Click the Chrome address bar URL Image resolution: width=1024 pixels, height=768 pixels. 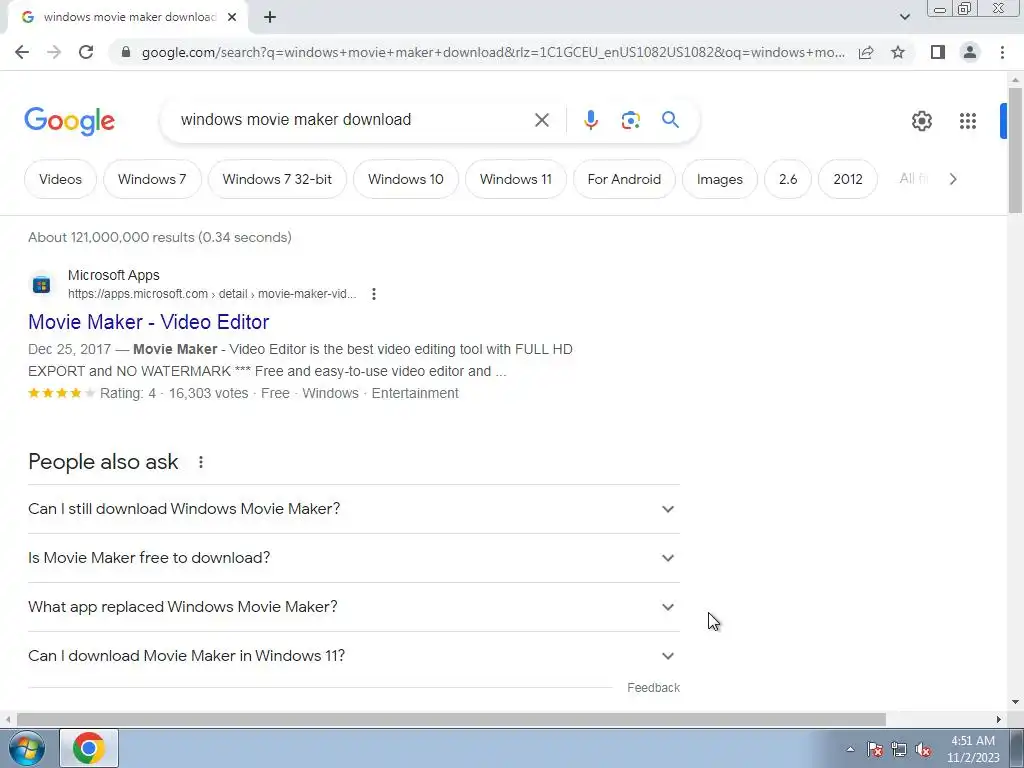point(493,52)
